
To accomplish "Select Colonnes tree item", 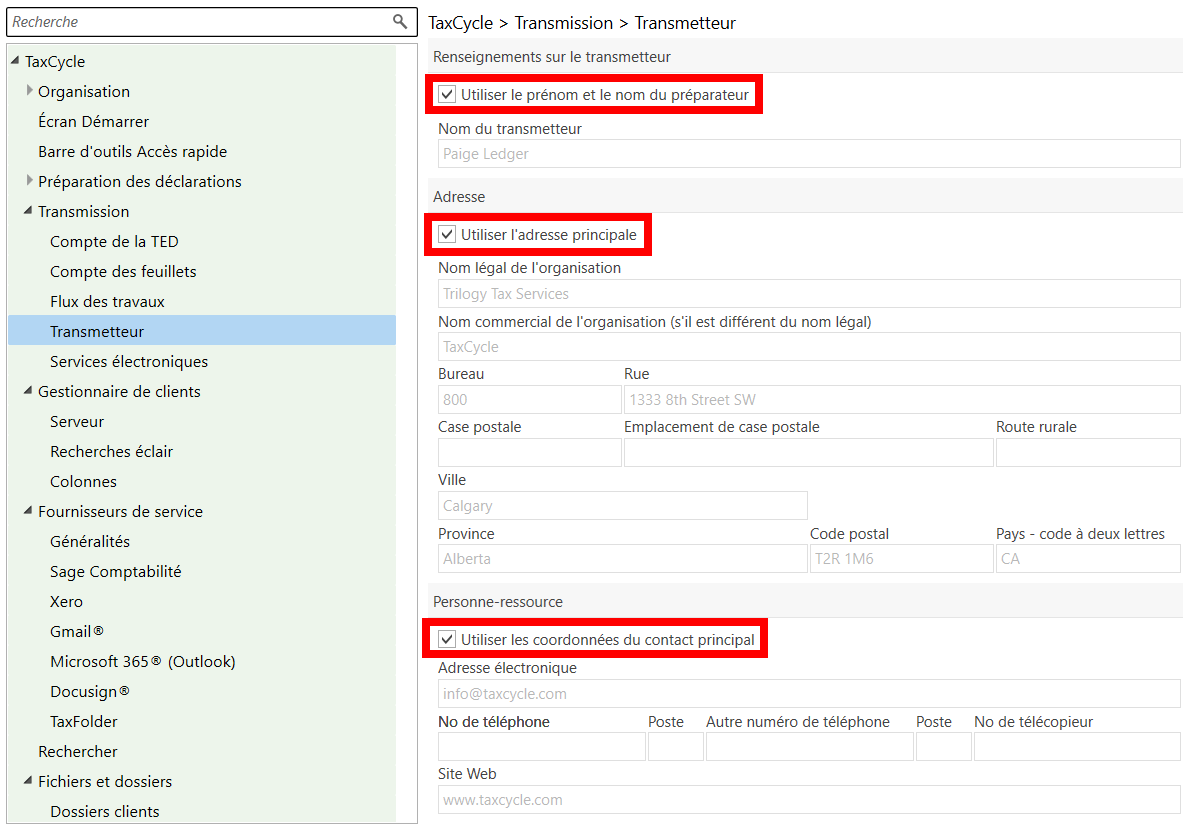I will click(x=84, y=482).
